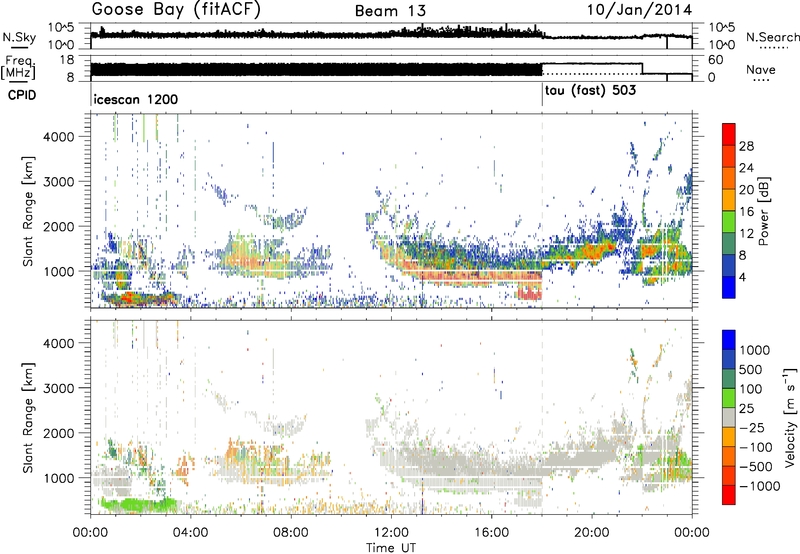Click the "-25" tick on the Velocity scale
The height and width of the screenshot is (554, 800).
[750, 428]
